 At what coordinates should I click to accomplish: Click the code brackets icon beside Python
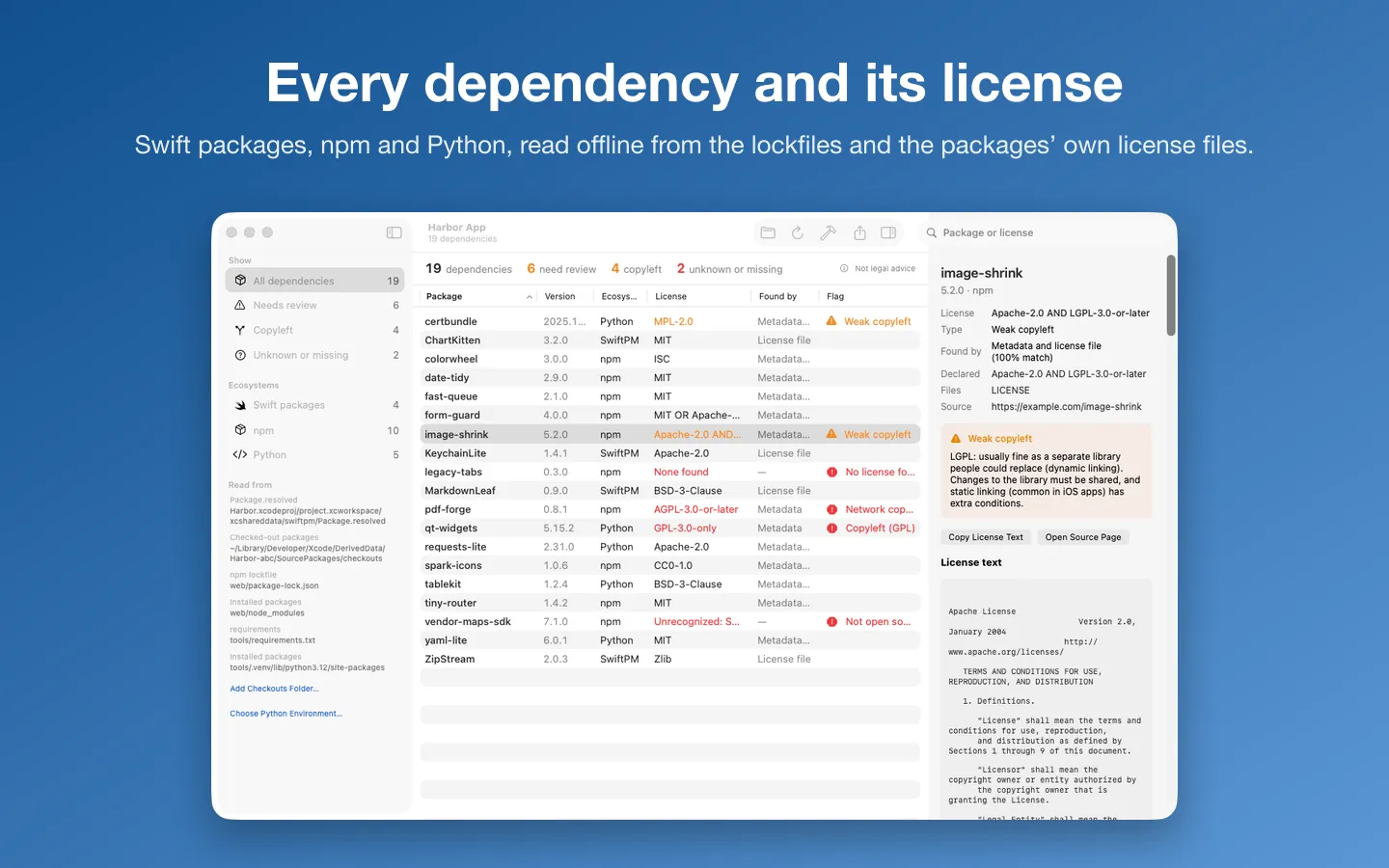tap(240, 455)
